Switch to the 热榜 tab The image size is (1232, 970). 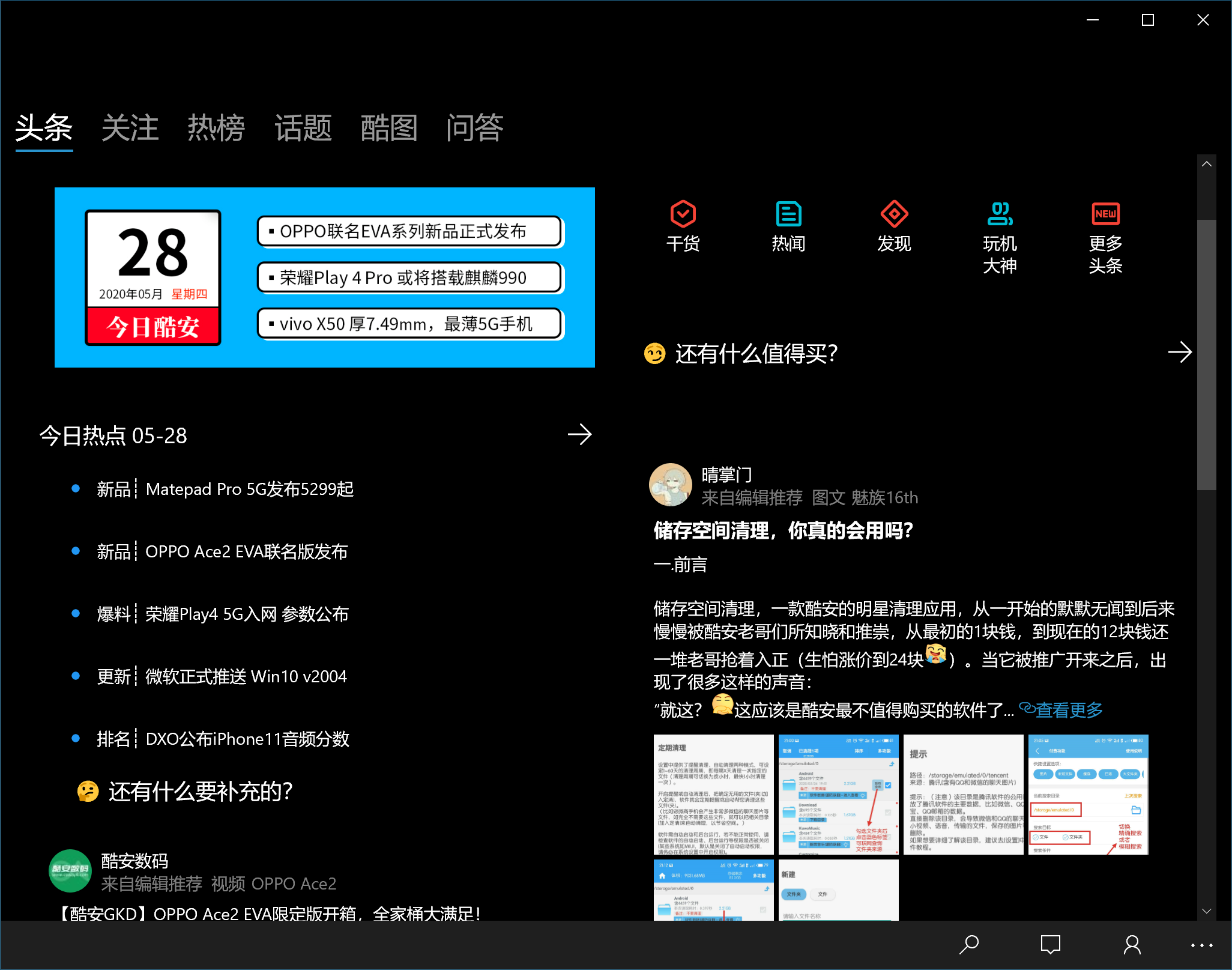(216, 128)
